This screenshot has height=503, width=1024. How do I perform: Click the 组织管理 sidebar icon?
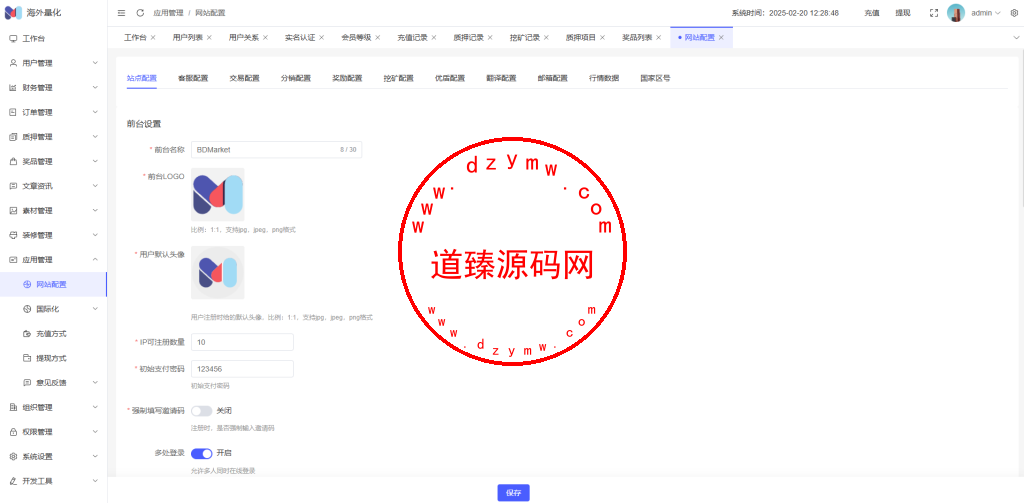coord(13,408)
